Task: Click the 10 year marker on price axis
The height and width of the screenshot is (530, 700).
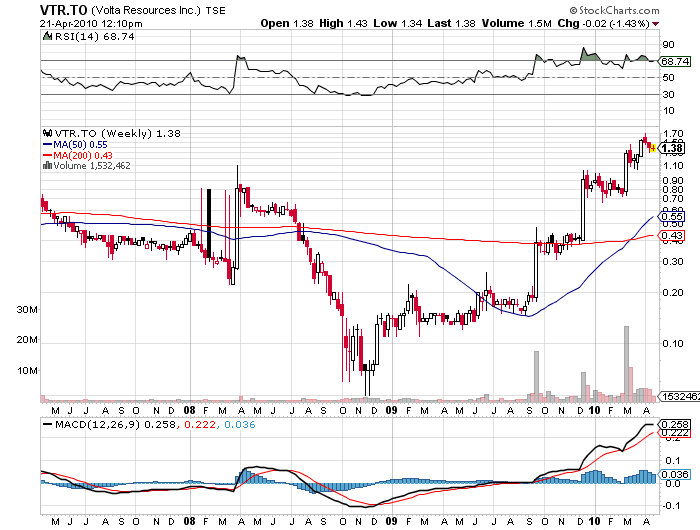Action: 594,410
